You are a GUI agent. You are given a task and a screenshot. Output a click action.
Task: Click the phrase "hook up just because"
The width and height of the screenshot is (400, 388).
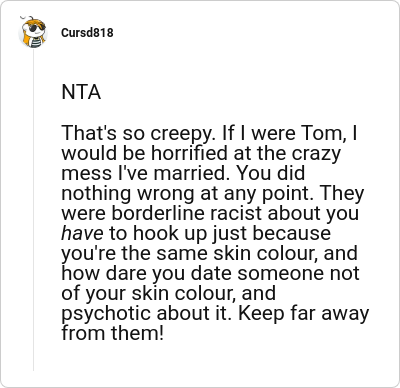(x=232, y=234)
